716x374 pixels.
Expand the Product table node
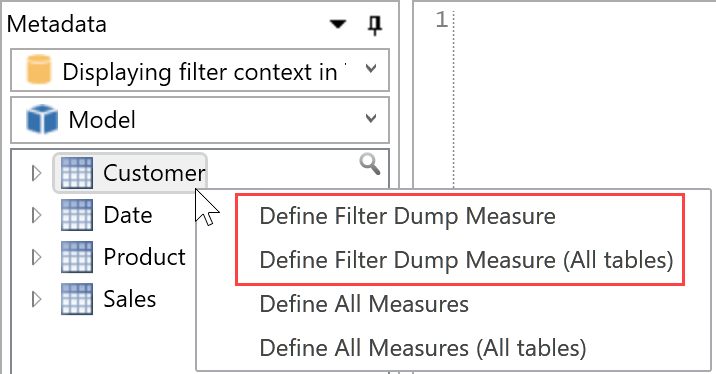coord(37,257)
